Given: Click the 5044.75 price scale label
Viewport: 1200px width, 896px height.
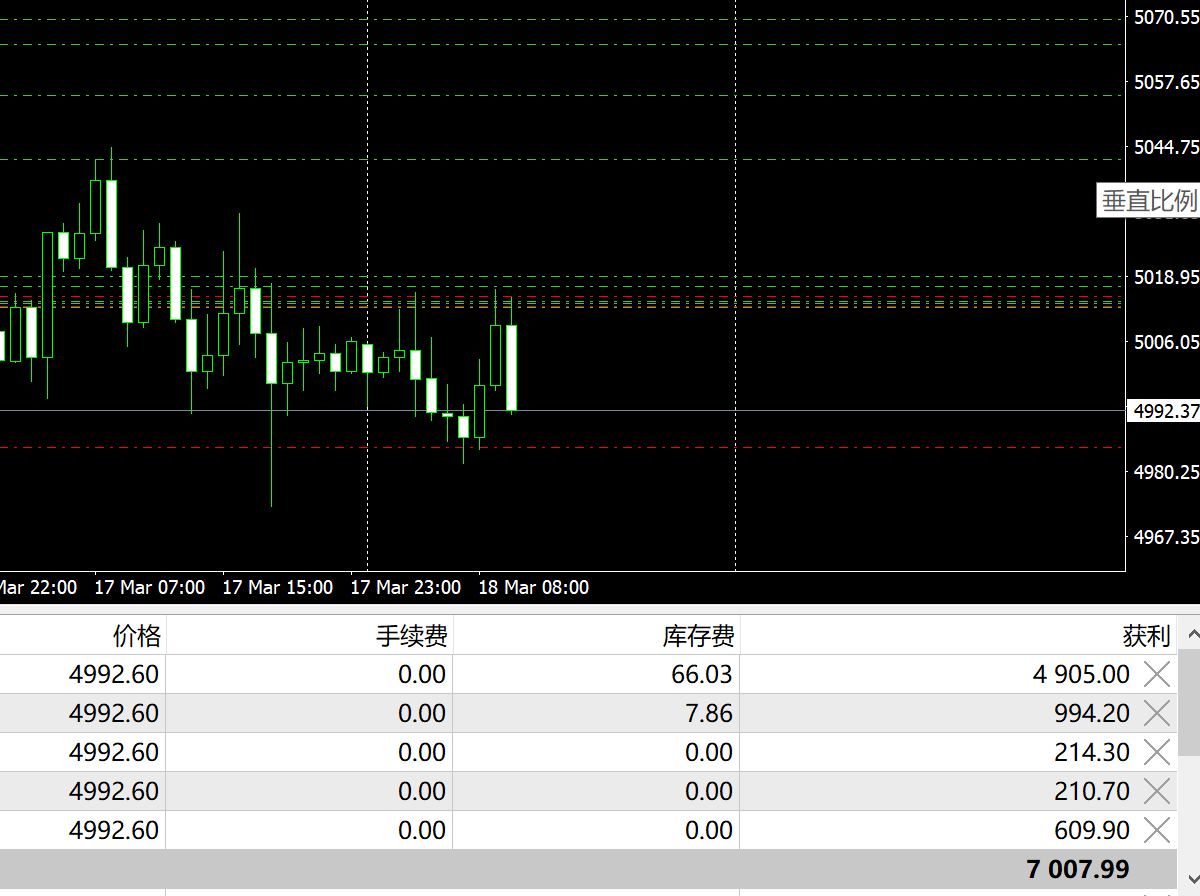Looking at the screenshot, I should click(1166, 147).
